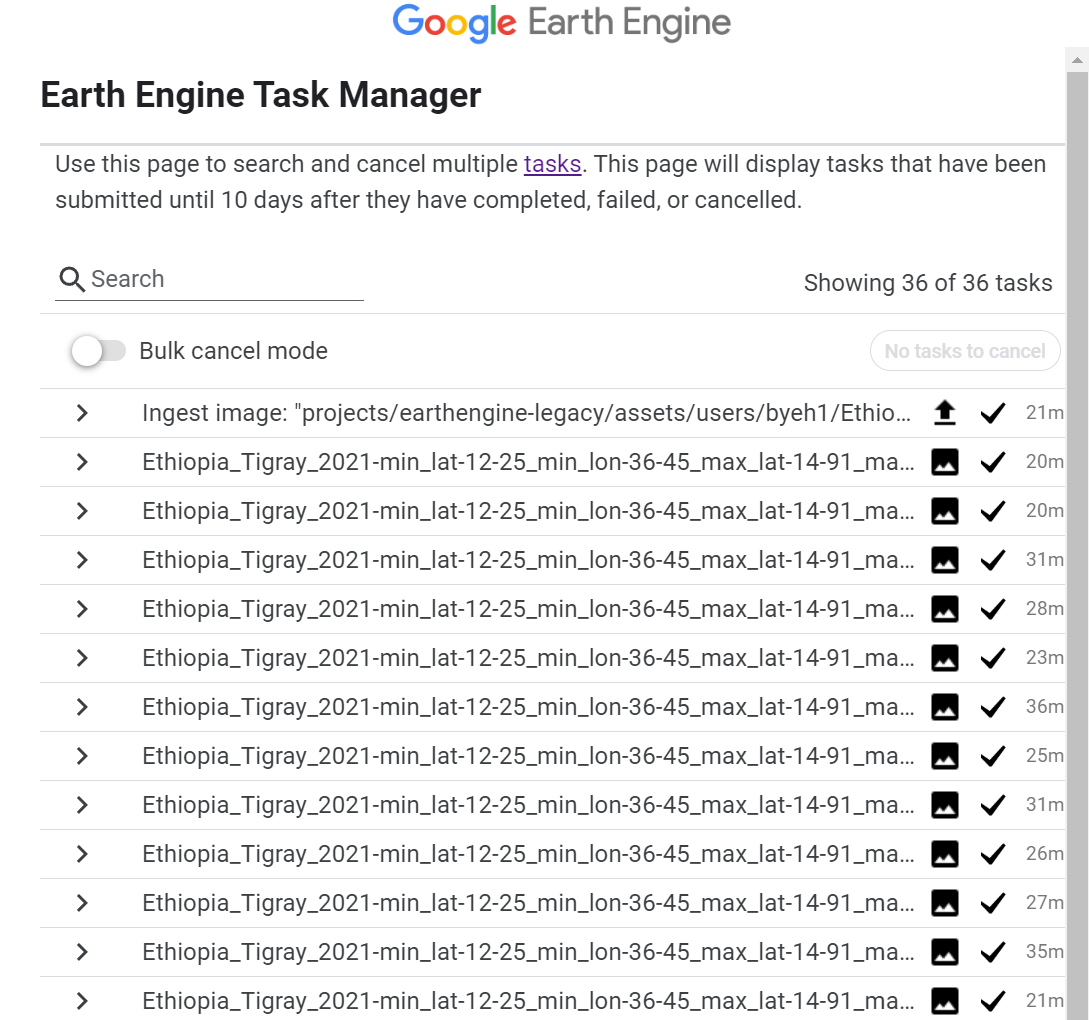Click the image icon on the Ethiopia_Tigray 21m row
The height and width of the screenshot is (1020, 1089).
[x=945, y=1001]
